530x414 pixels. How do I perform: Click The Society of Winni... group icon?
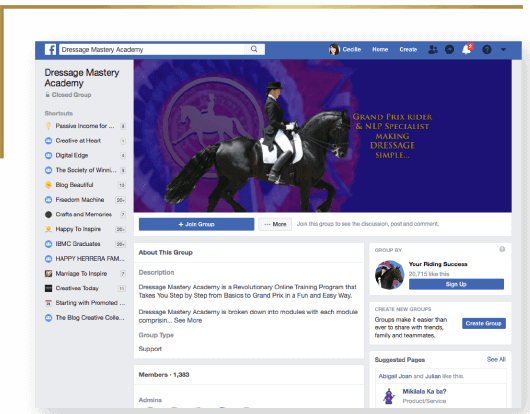48,170
